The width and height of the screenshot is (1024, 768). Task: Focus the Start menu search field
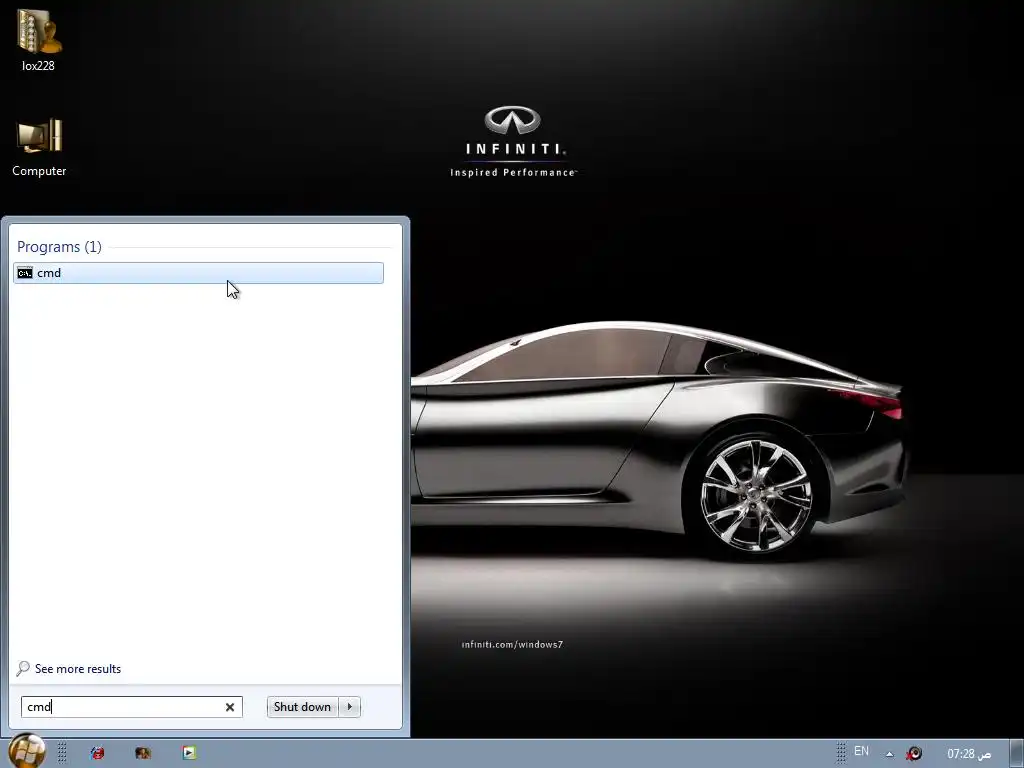pyautogui.click(x=131, y=707)
